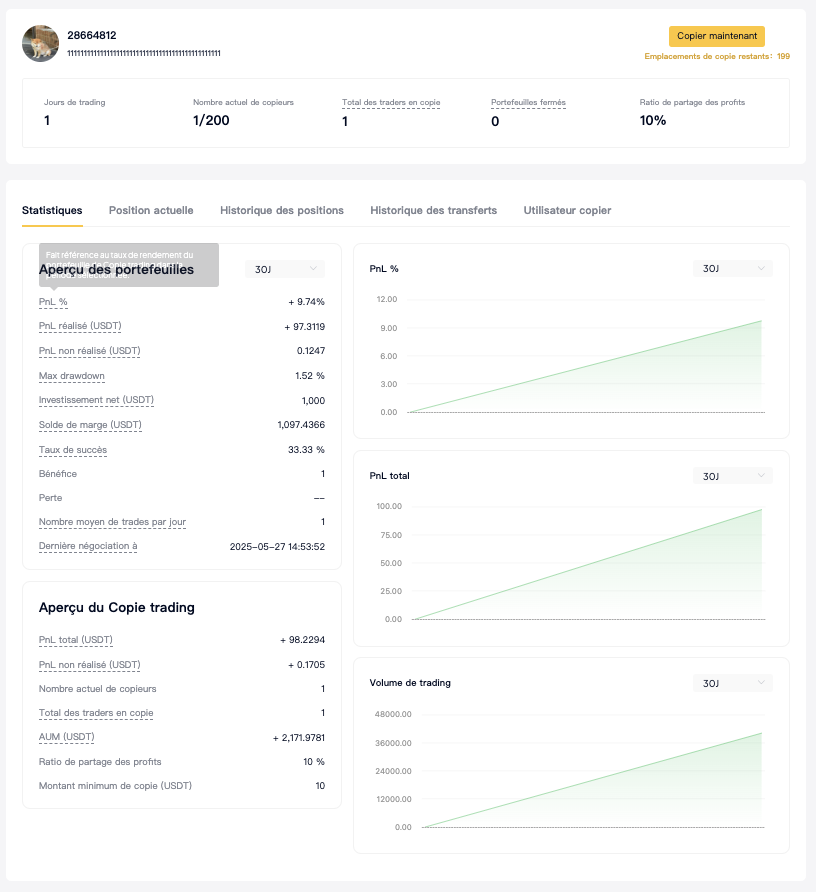Click the AUM (USDT) label
816x892 pixels.
pyautogui.click(x=66, y=737)
